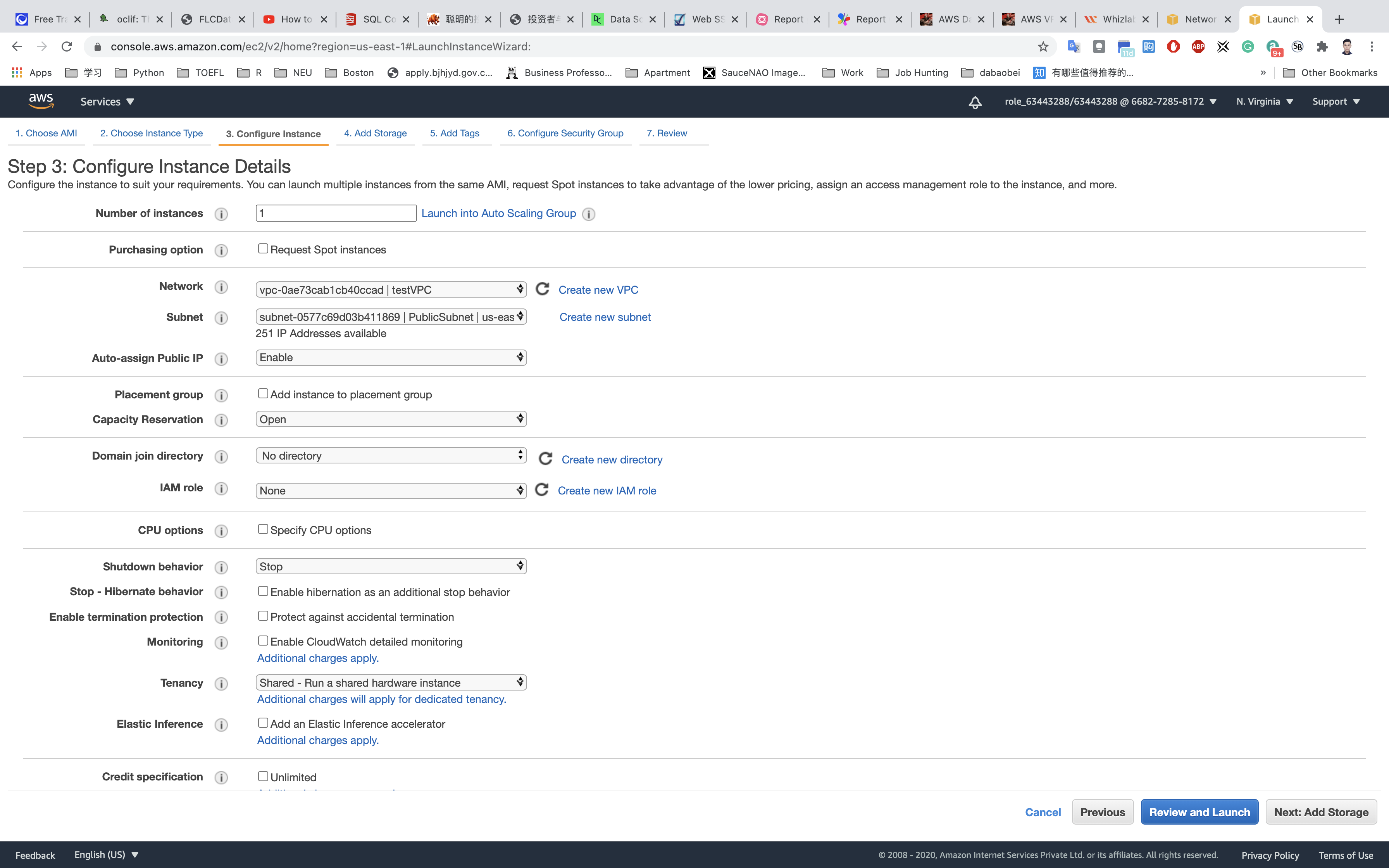The image size is (1389, 868).
Task: Click info icon next to Purchasing option
Action: pos(221,250)
